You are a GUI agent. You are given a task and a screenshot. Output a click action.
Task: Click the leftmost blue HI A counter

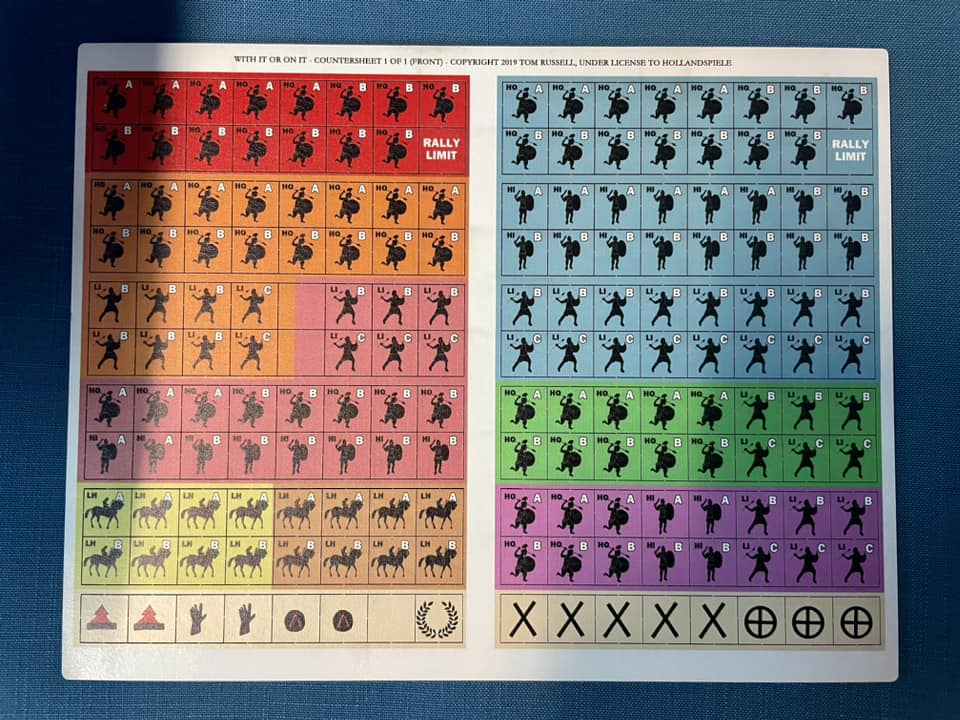click(x=525, y=205)
